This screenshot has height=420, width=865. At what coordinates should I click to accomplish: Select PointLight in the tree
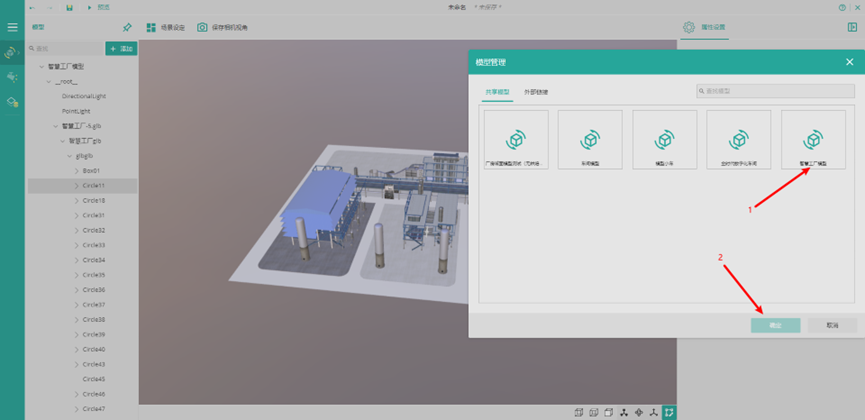tap(76, 111)
